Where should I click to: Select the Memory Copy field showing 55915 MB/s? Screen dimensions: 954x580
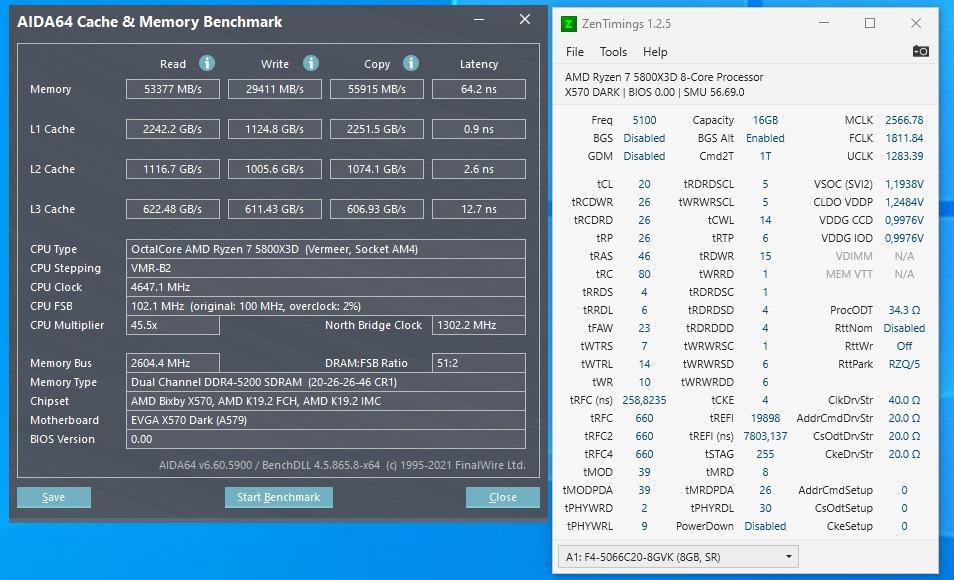point(377,89)
